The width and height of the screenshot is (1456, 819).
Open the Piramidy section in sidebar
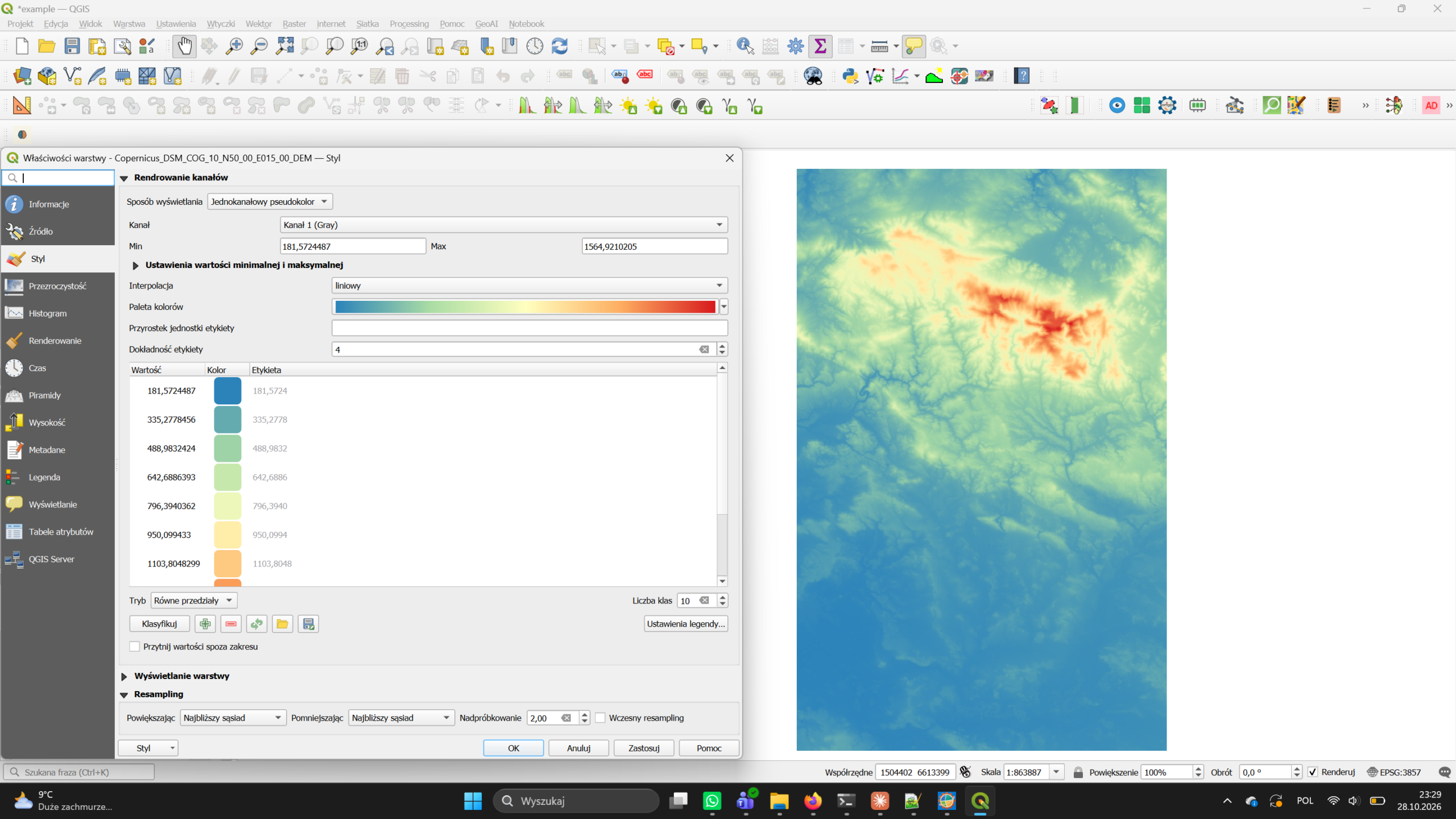tap(57, 395)
